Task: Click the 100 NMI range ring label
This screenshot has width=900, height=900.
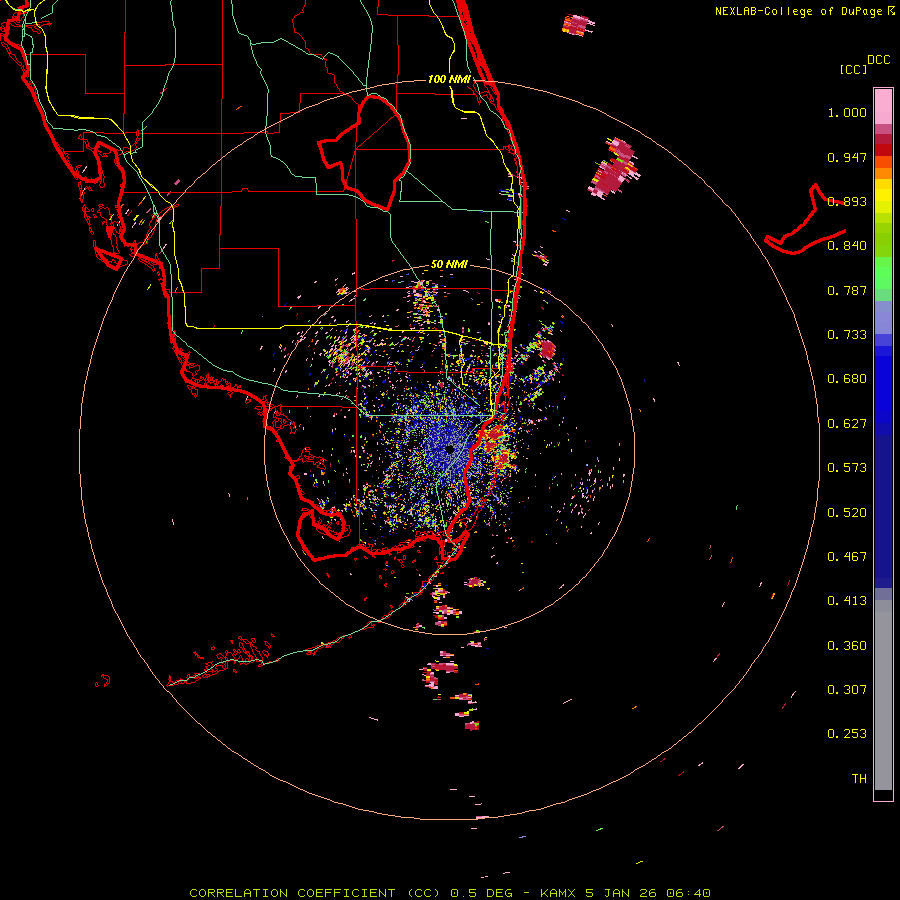Action: pos(449,79)
